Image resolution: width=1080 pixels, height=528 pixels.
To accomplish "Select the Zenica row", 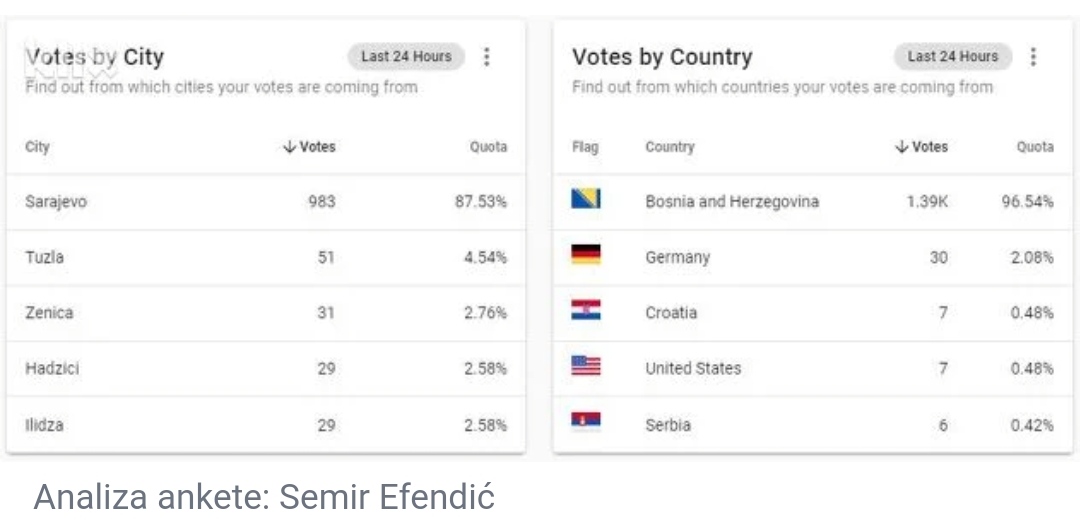I will tap(266, 313).
